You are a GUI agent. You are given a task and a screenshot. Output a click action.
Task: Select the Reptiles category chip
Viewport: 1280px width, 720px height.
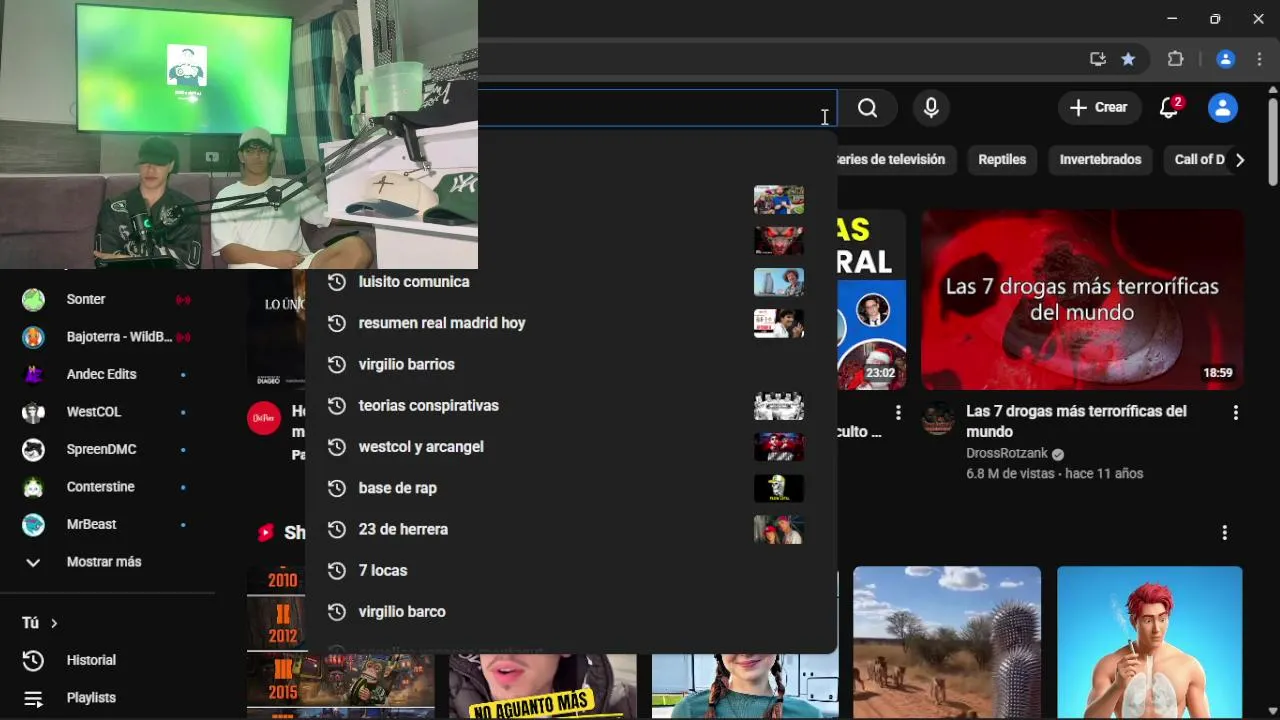coord(1002,159)
